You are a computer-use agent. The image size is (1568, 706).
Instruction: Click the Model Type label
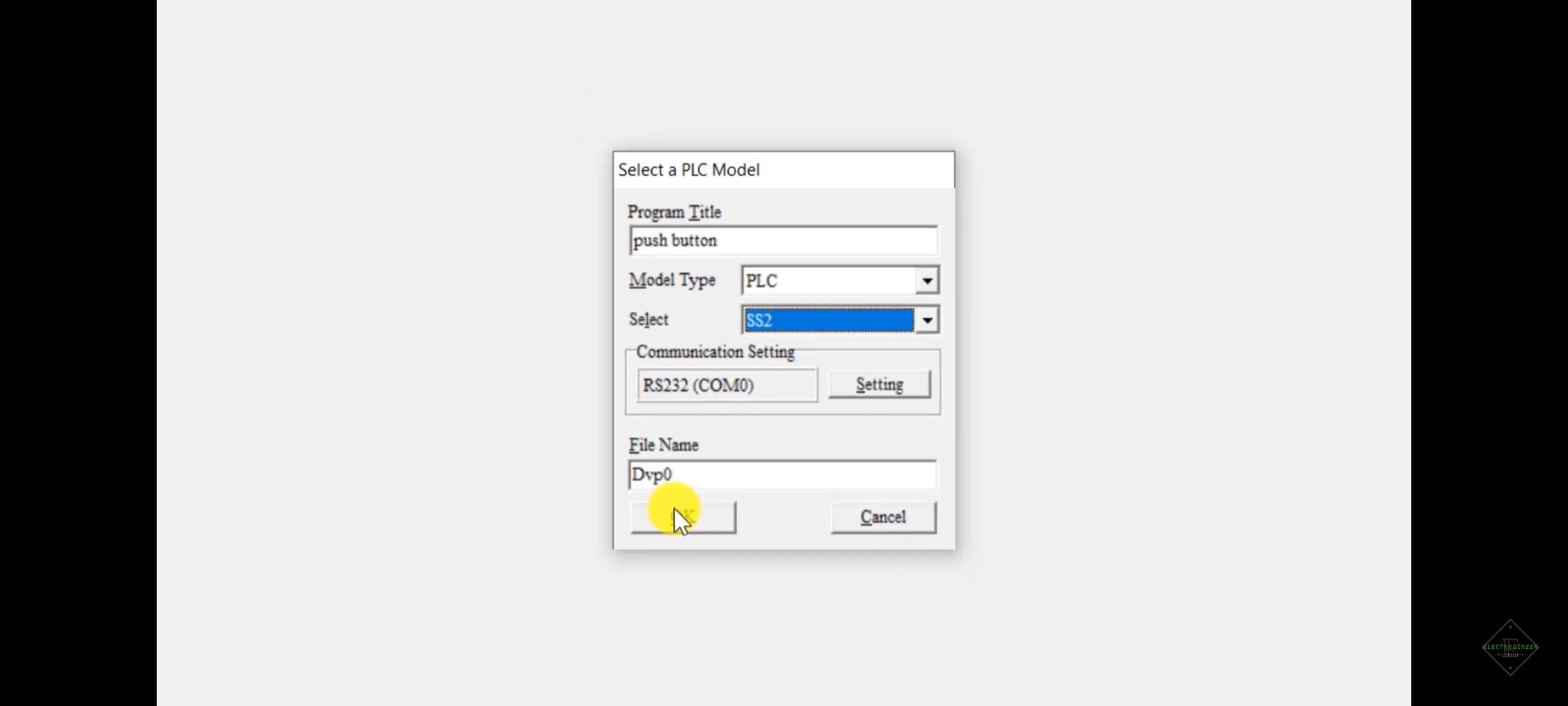point(672,280)
